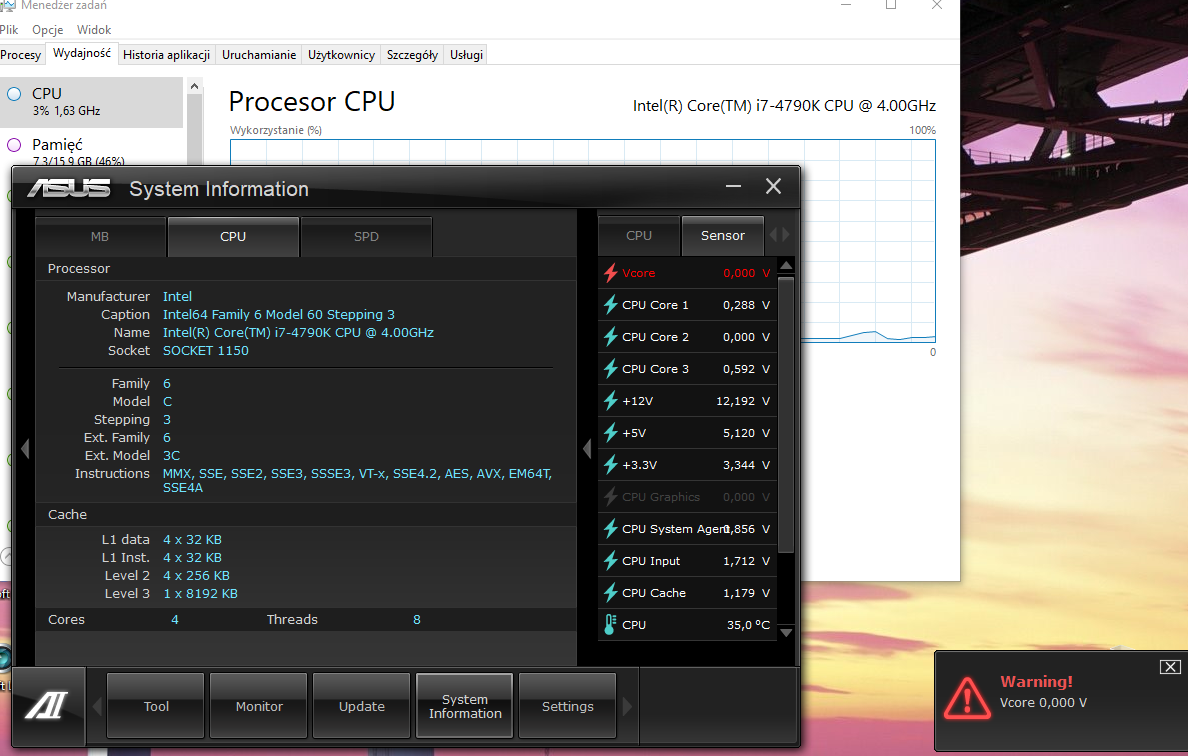This screenshot has height=756, width=1188.
Task: Minimize the ASUS System Information window
Action: [x=733, y=186]
